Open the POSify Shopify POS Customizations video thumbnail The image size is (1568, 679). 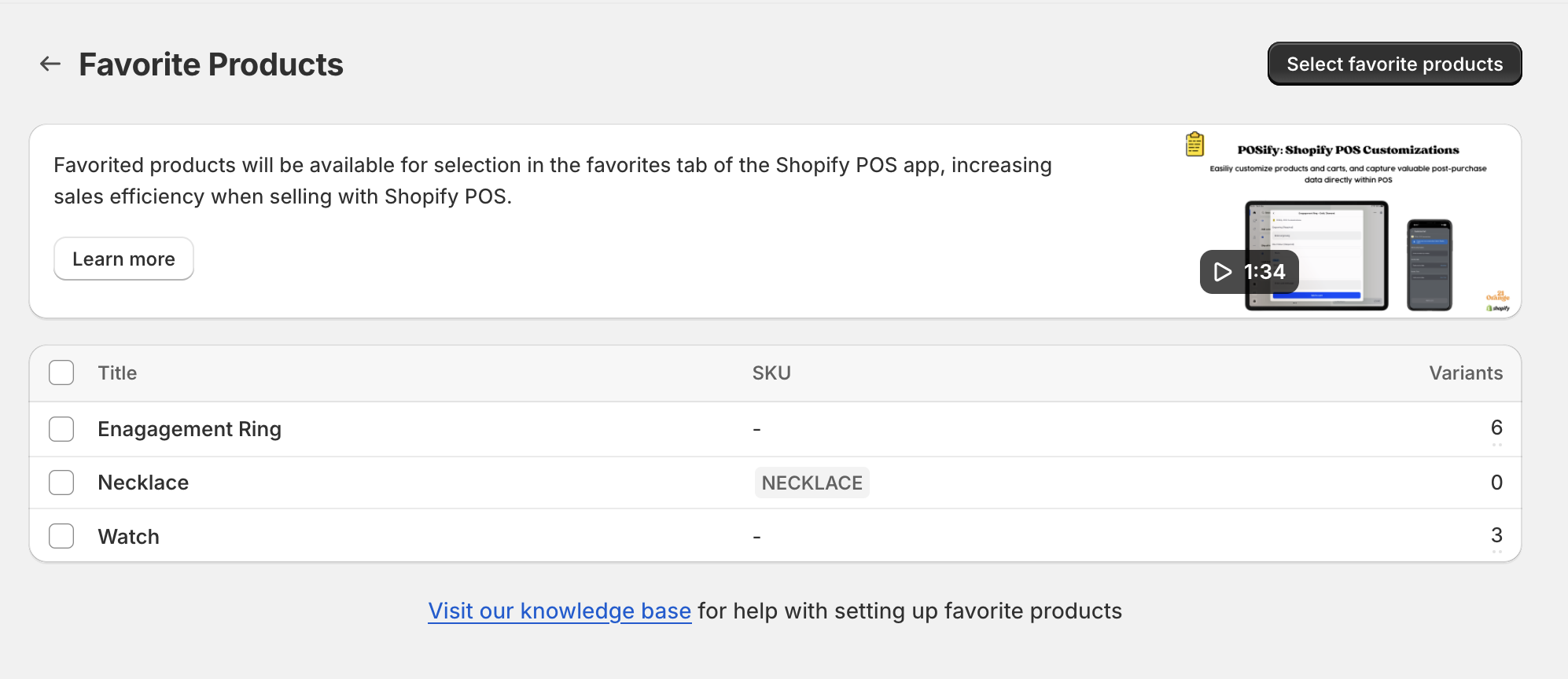point(1347,222)
